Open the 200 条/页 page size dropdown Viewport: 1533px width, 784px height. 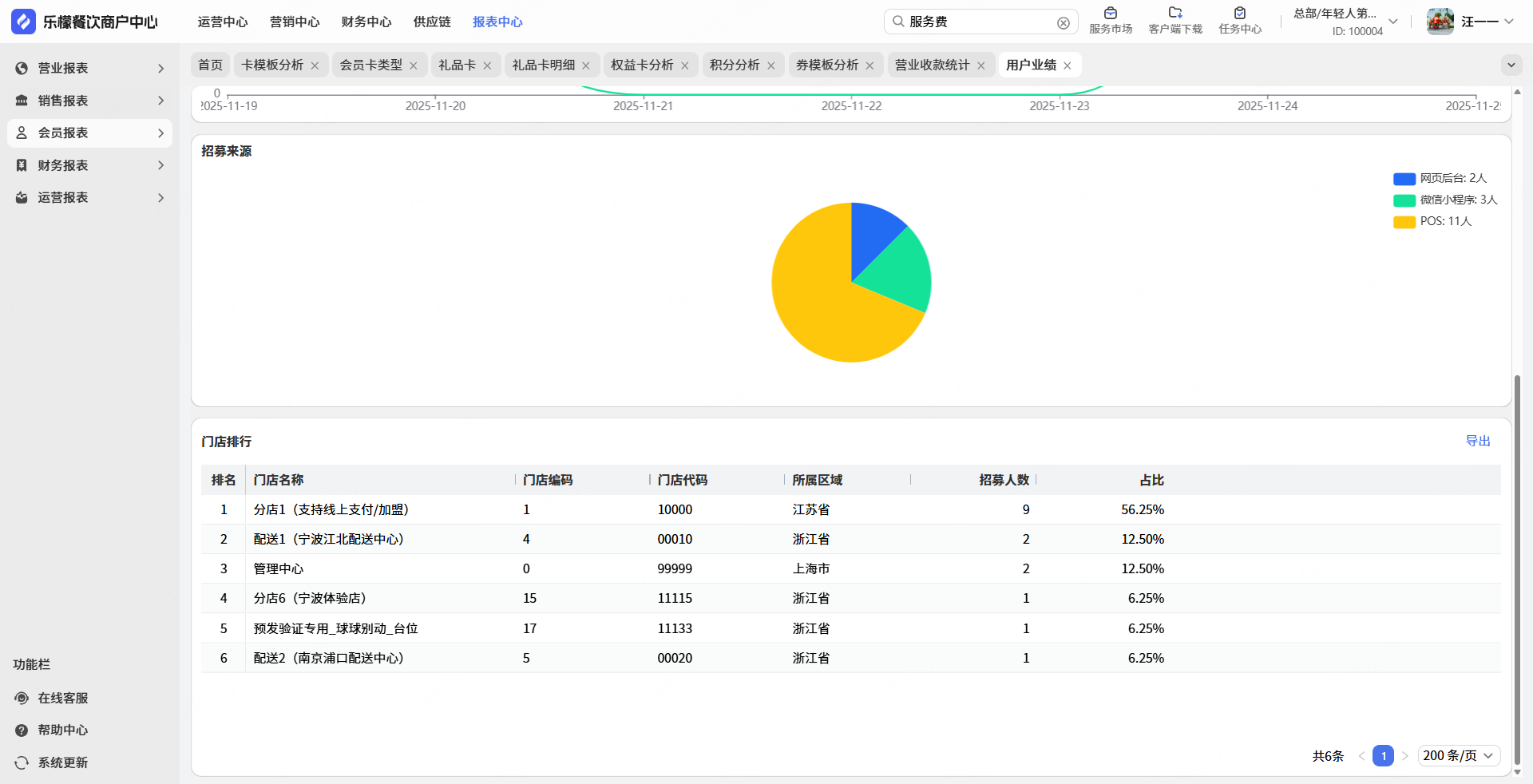point(1458,755)
